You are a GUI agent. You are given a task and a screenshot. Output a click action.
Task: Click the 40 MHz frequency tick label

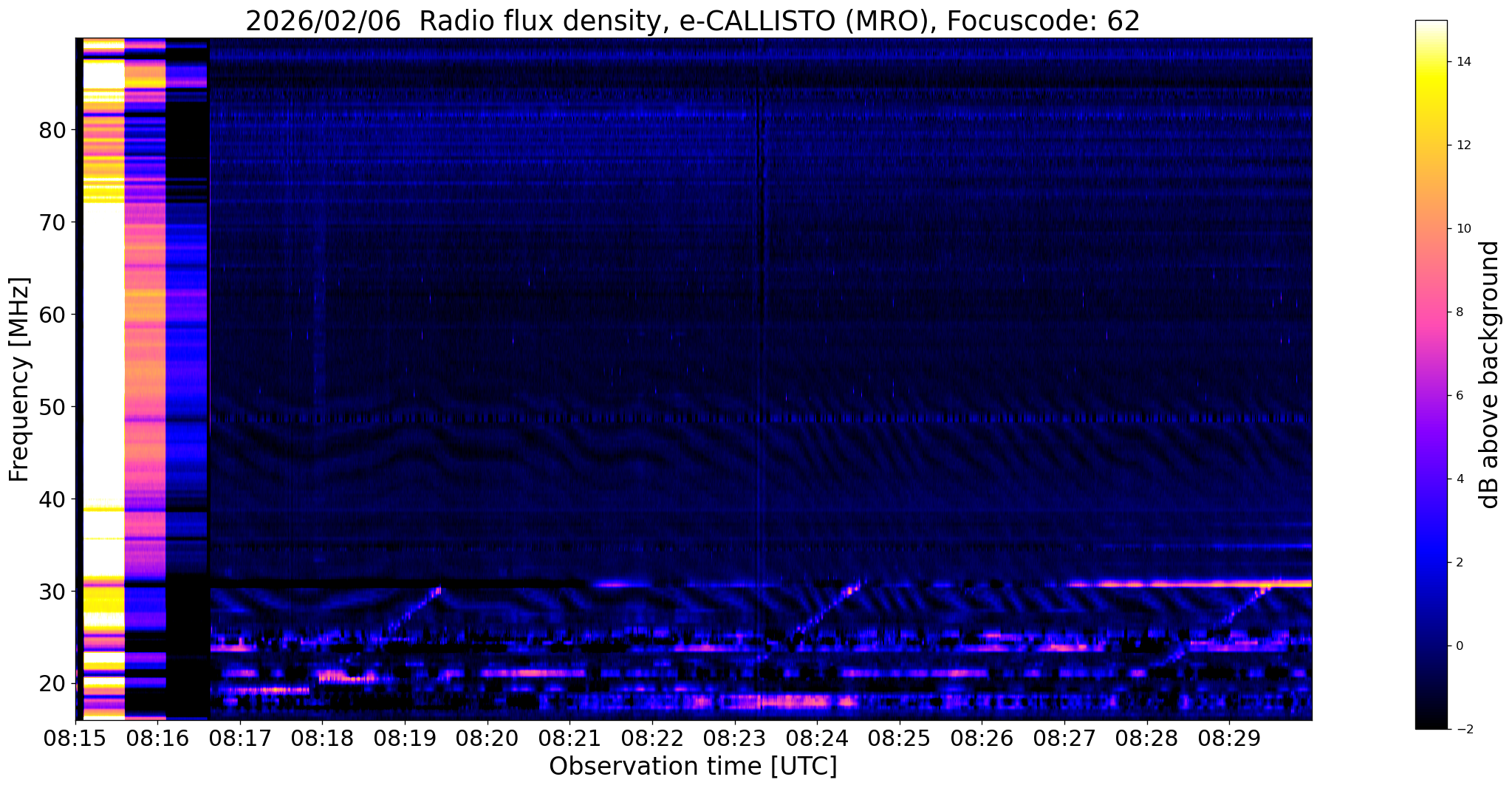click(52, 500)
